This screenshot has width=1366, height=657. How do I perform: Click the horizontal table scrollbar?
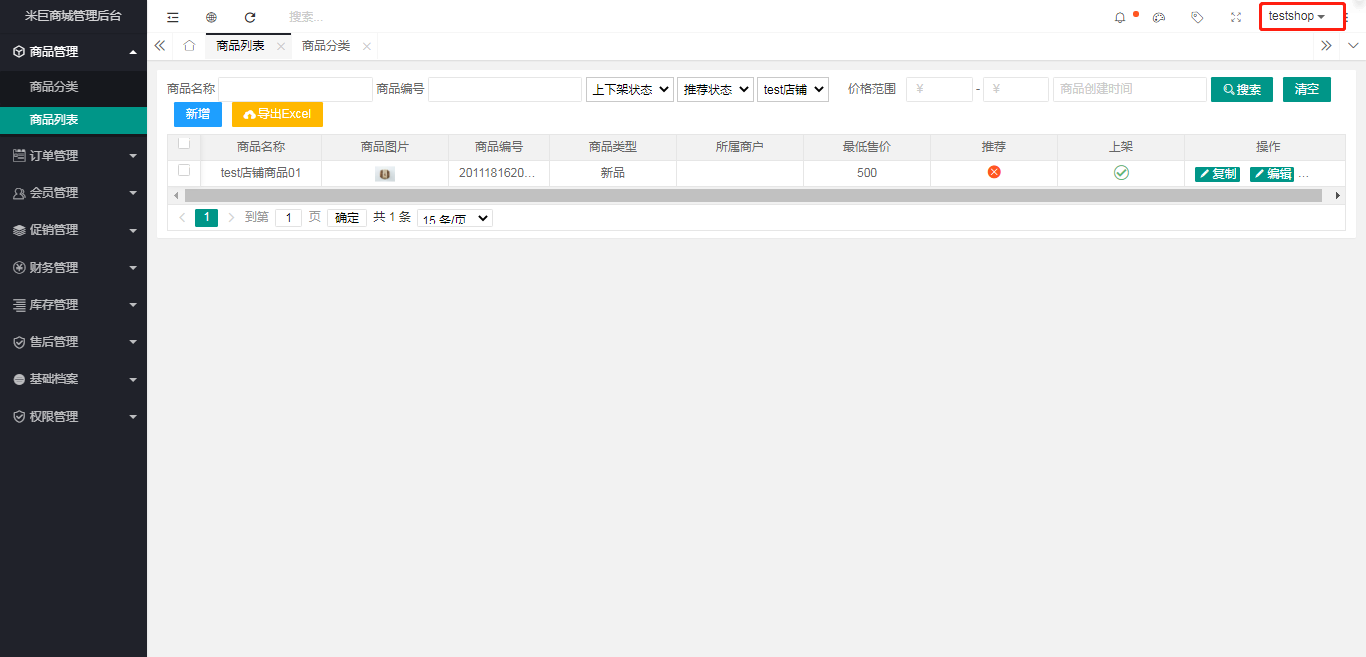click(753, 196)
